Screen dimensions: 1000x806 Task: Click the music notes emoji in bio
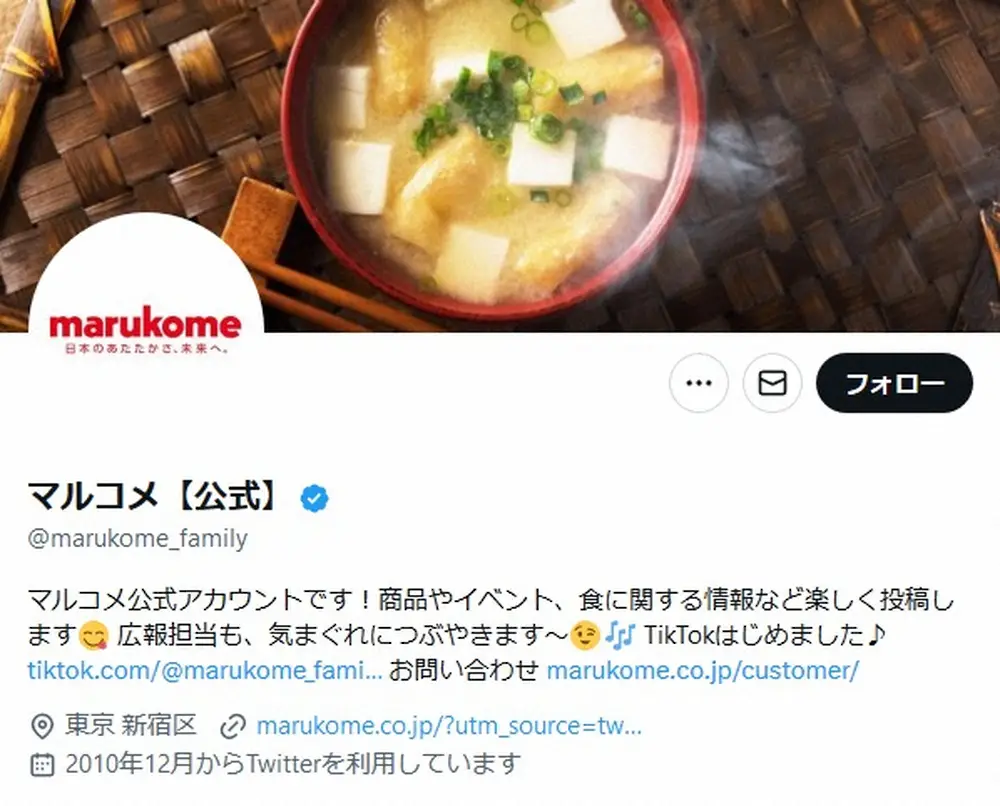tap(620, 635)
